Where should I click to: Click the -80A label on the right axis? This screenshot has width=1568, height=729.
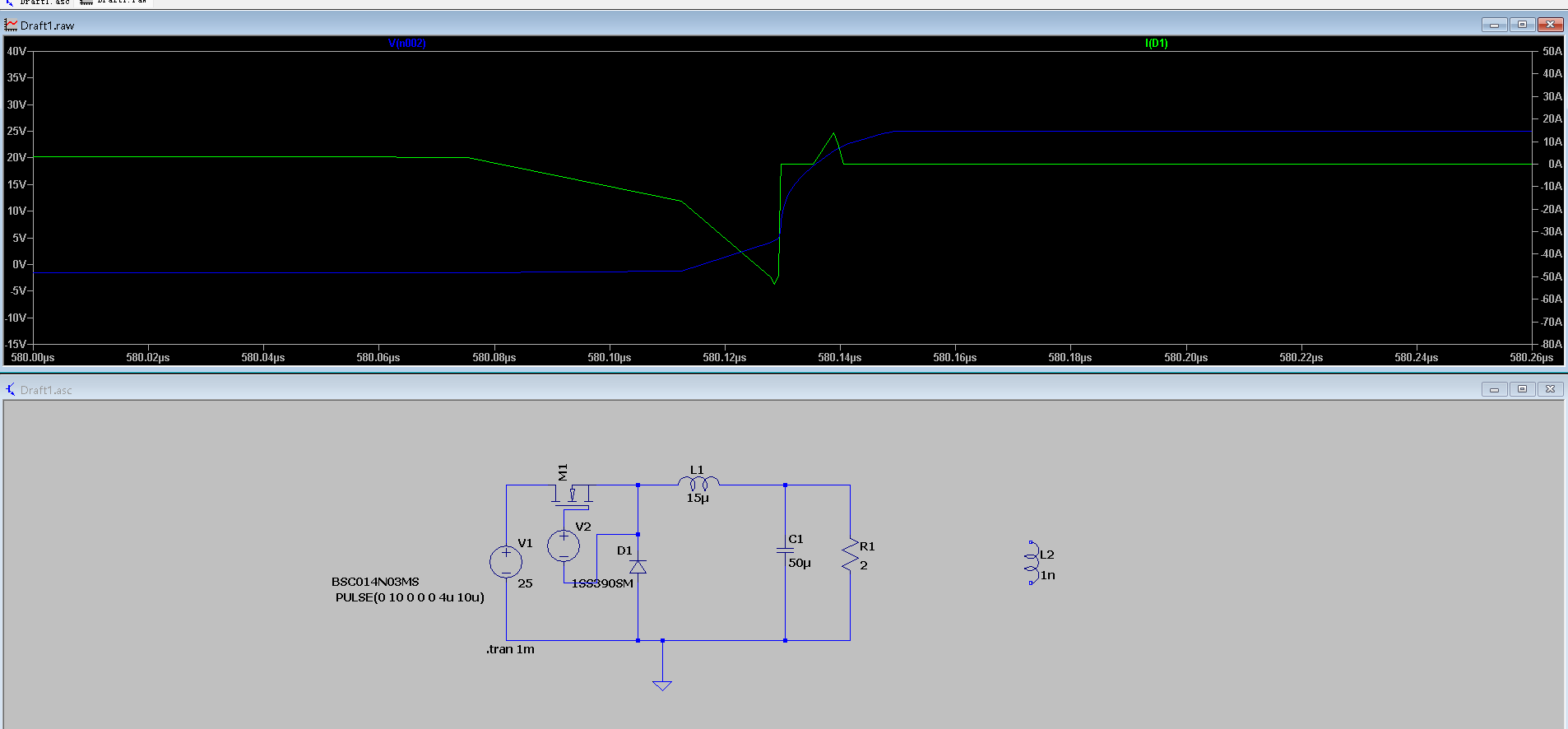(x=1552, y=344)
